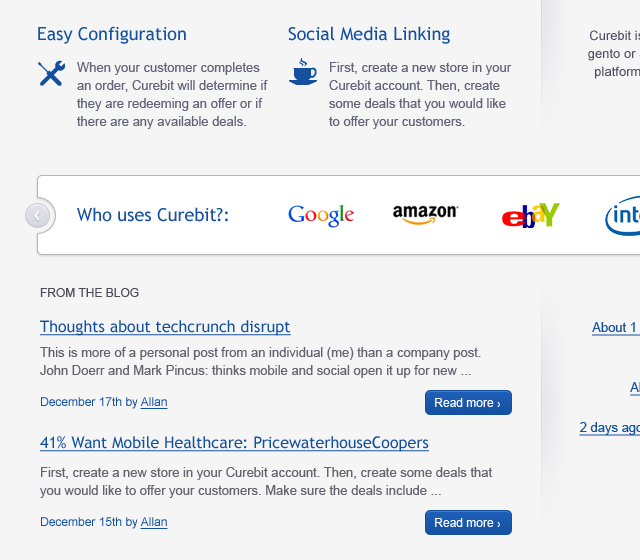The width and height of the screenshot is (640, 560).
Task: Click the wrench and screwdriver configuration icon
Action: click(x=51, y=74)
